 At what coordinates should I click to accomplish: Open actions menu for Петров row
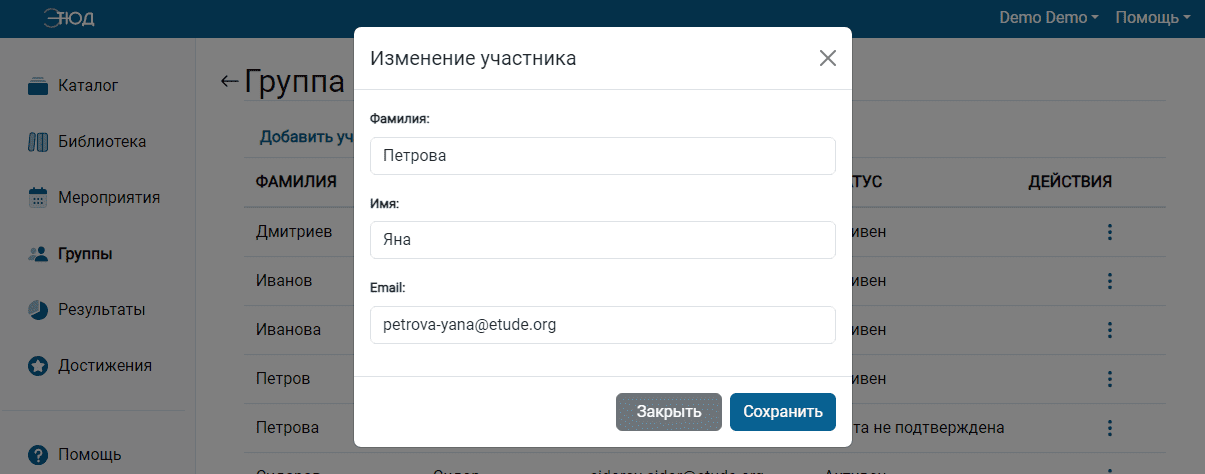coord(1109,379)
